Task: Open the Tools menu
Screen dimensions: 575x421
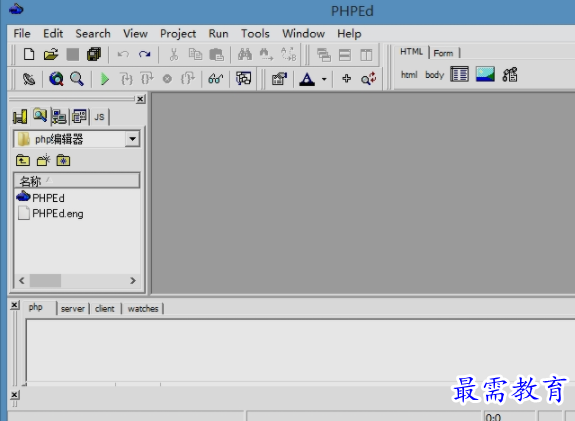Action: point(255,33)
